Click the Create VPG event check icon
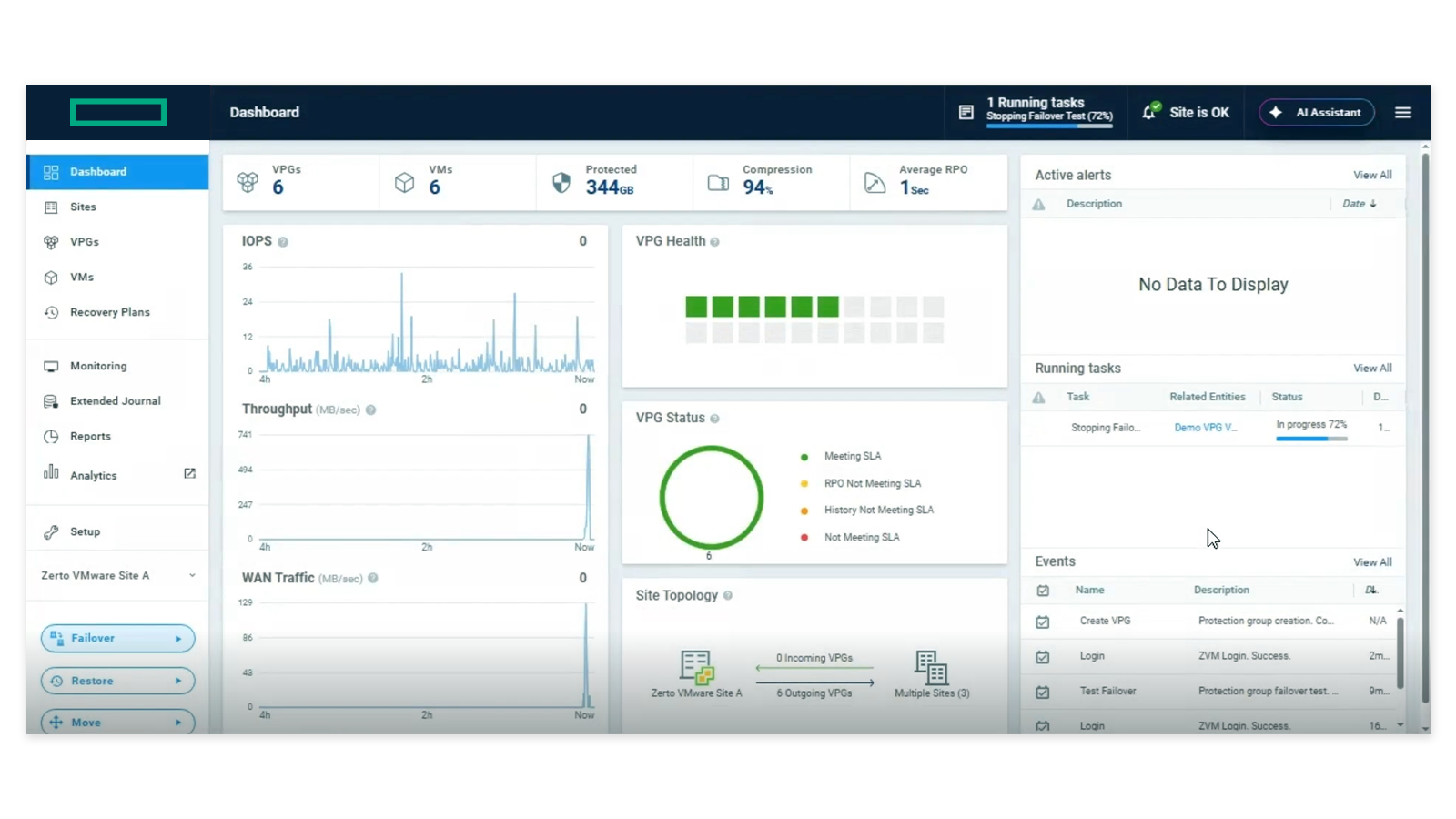 click(x=1043, y=622)
